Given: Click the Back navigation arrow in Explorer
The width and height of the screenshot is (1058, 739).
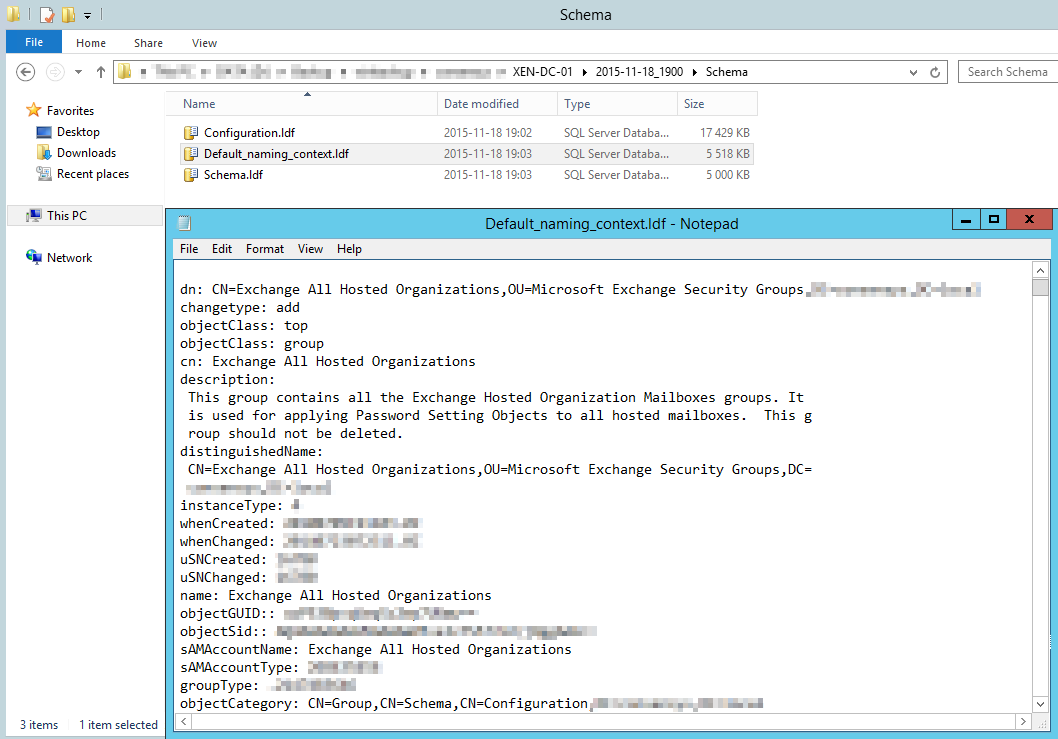Looking at the screenshot, I should click(26, 72).
